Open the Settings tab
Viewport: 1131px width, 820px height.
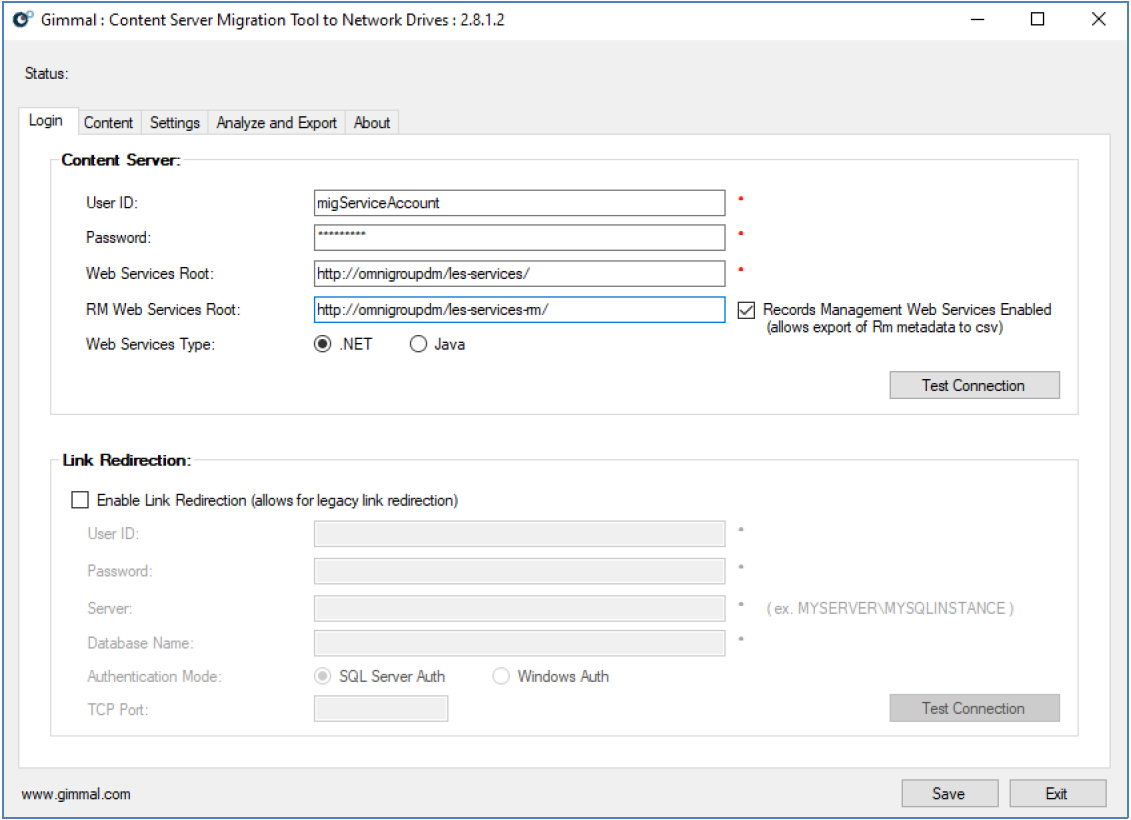coord(175,122)
